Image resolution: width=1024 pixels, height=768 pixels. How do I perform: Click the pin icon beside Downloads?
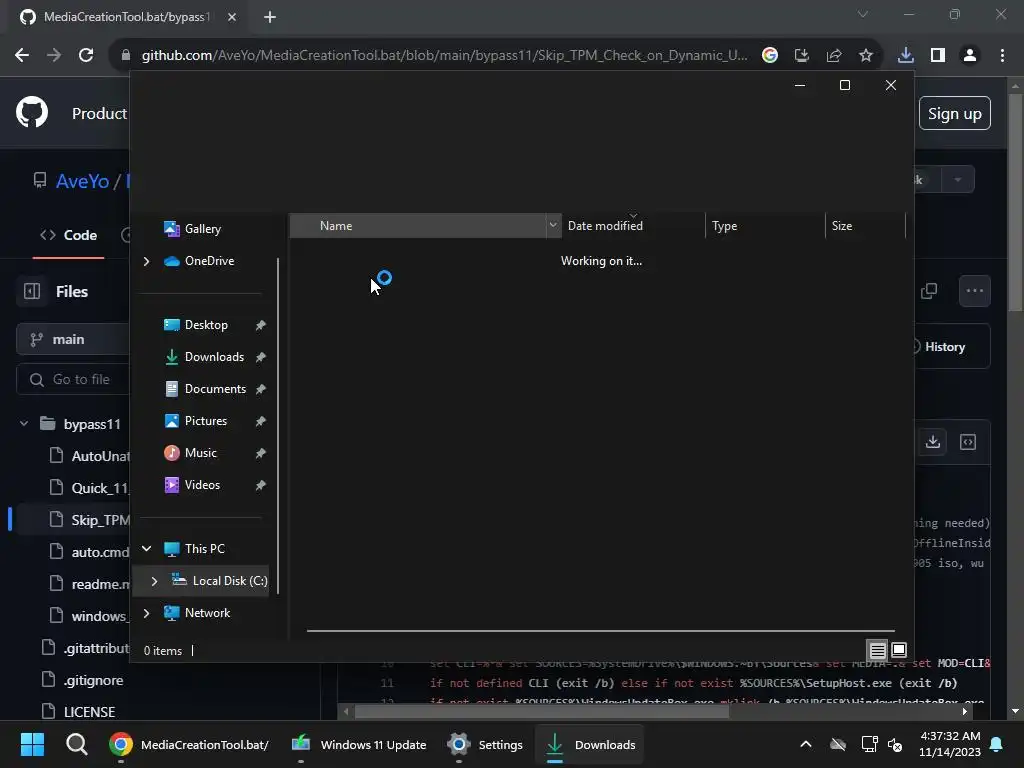click(x=261, y=357)
